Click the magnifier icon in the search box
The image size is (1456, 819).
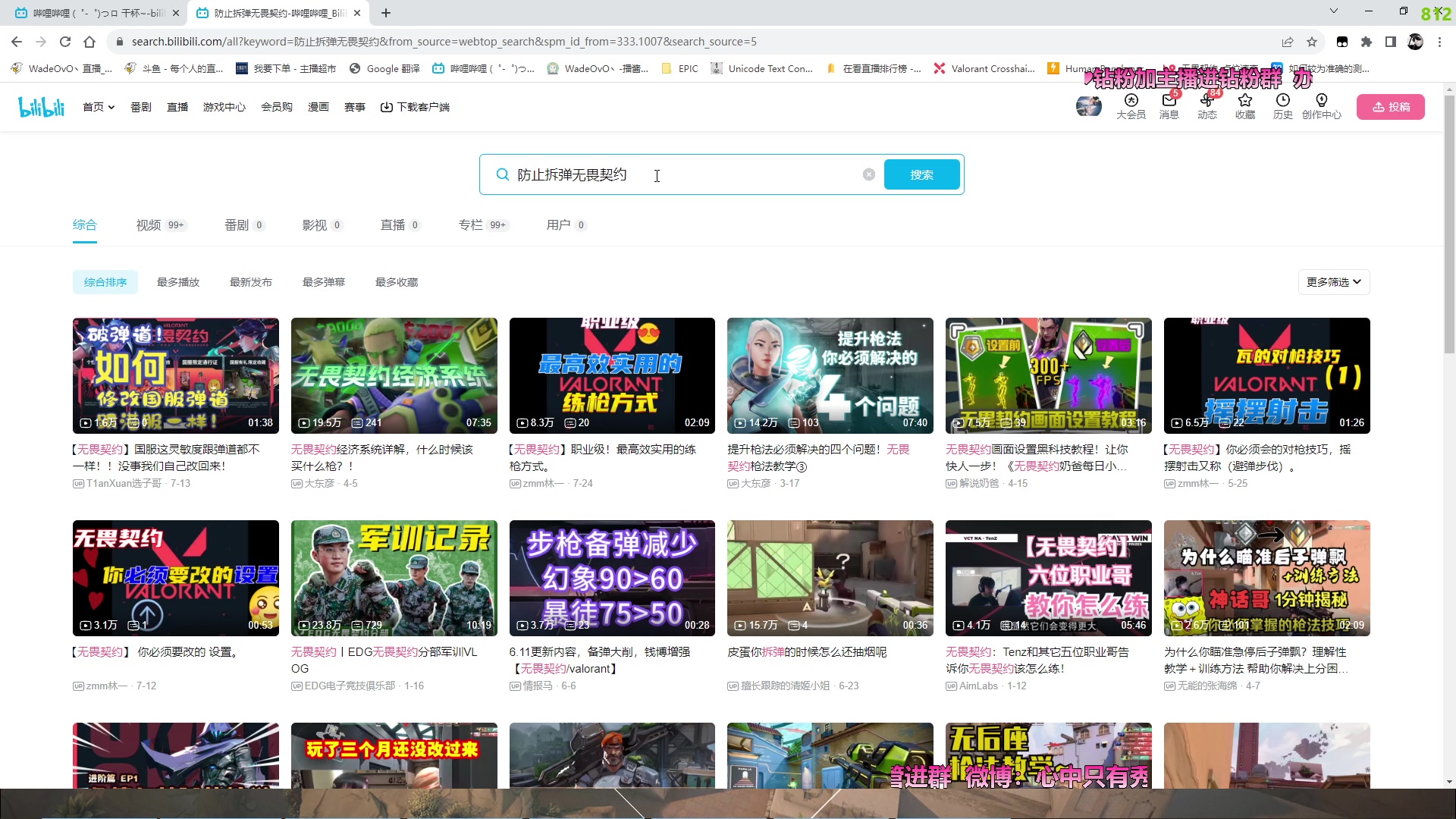502,174
